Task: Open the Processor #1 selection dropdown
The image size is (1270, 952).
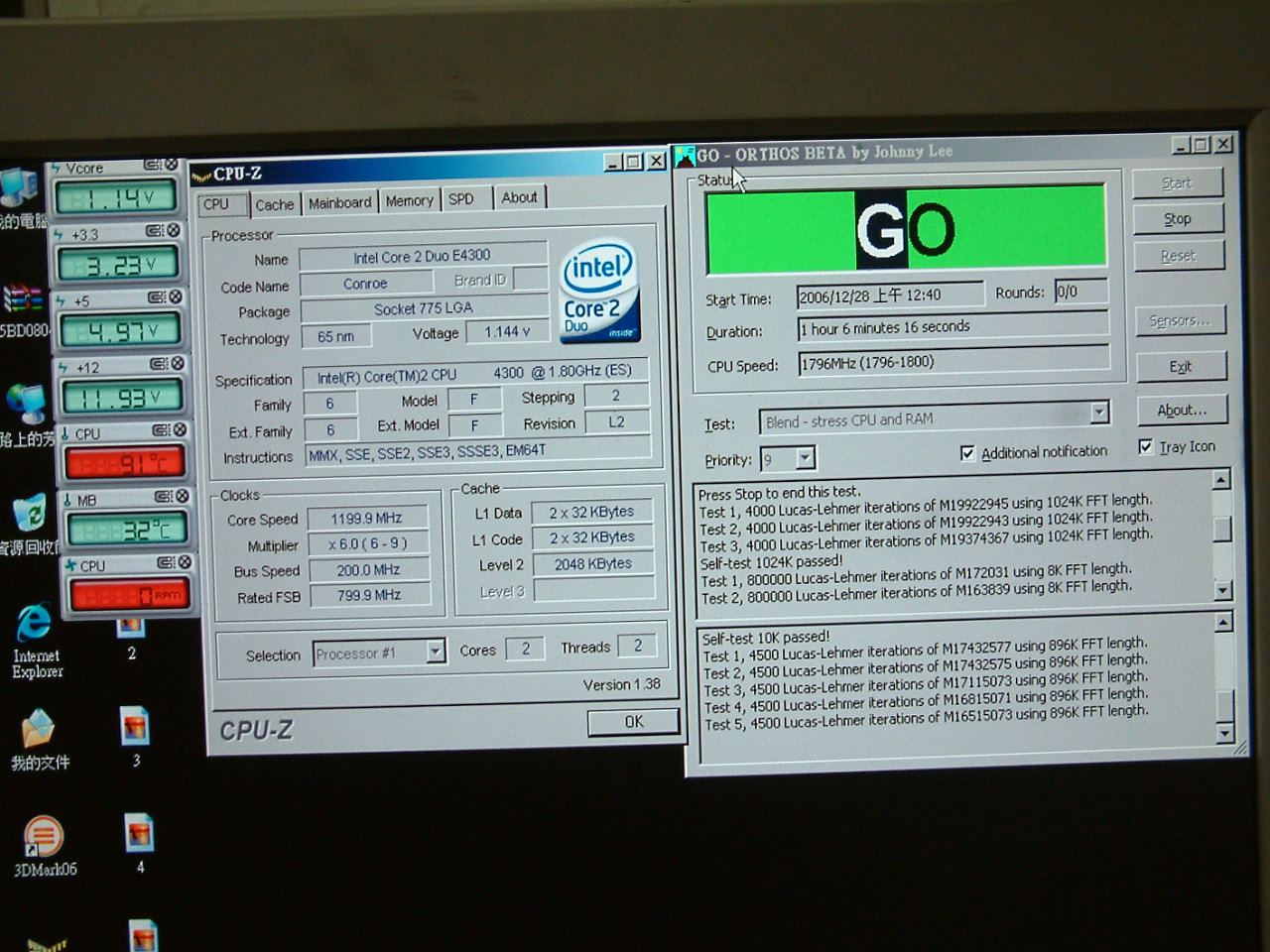Action: click(x=435, y=652)
